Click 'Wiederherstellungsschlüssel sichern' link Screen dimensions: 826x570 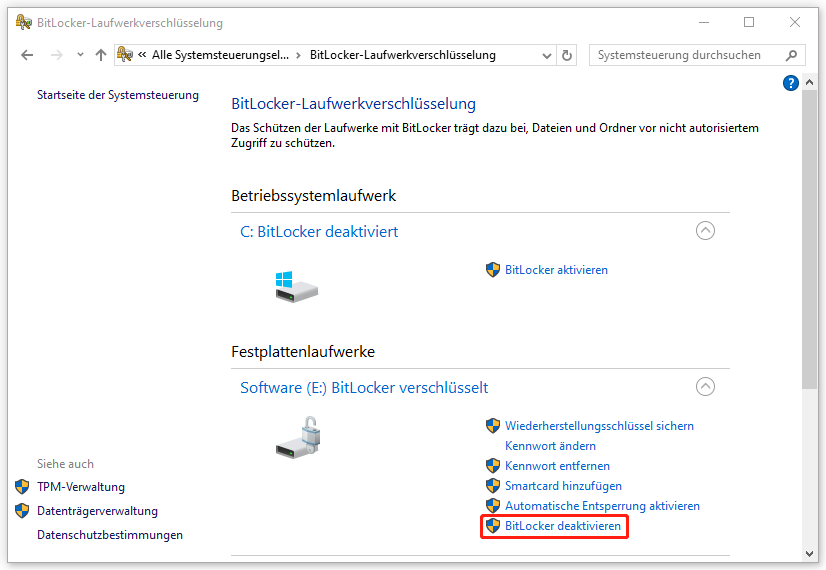pyautogui.click(x=599, y=426)
